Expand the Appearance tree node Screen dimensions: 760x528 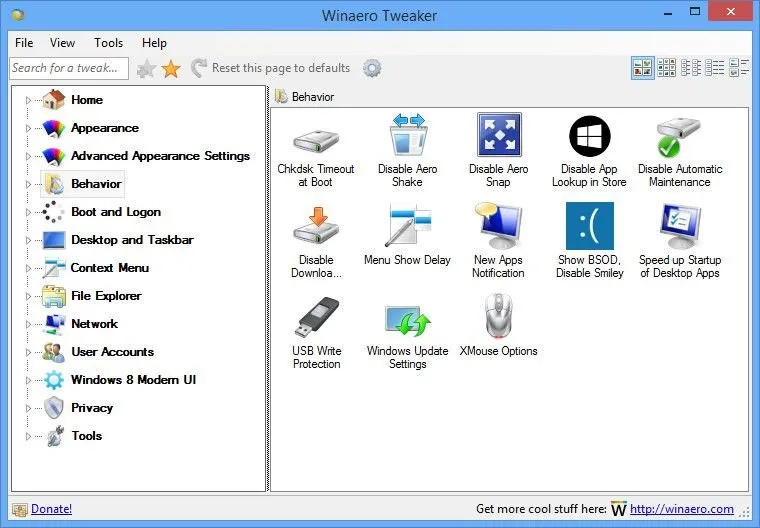(x=29, y=128)
